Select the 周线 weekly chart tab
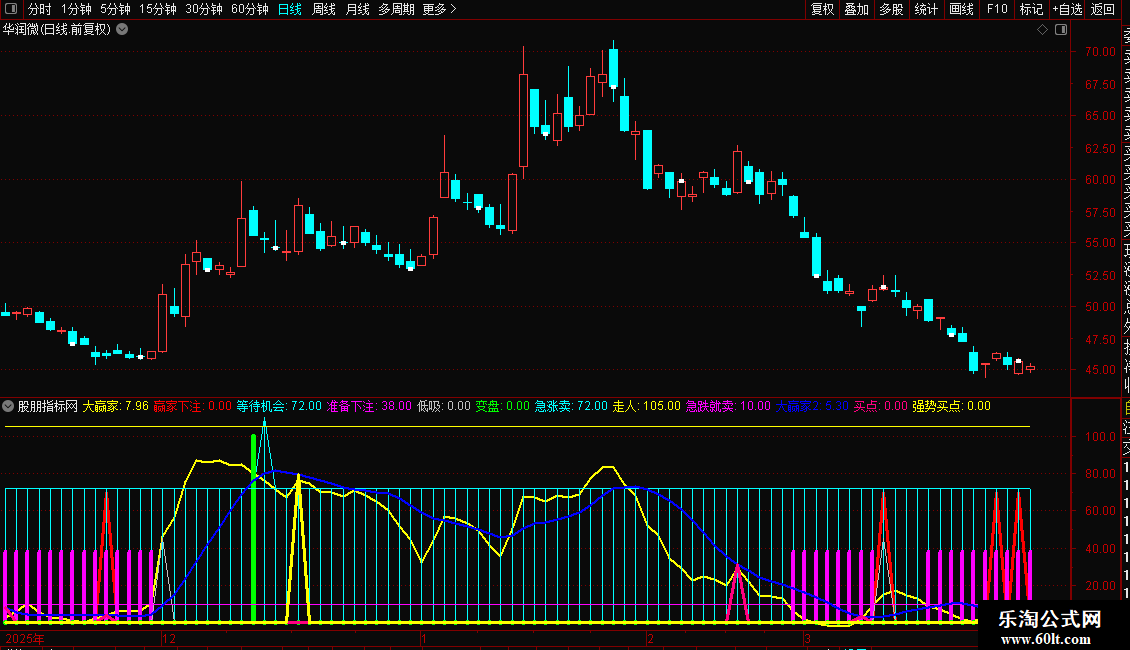 [x=323, y=9]
